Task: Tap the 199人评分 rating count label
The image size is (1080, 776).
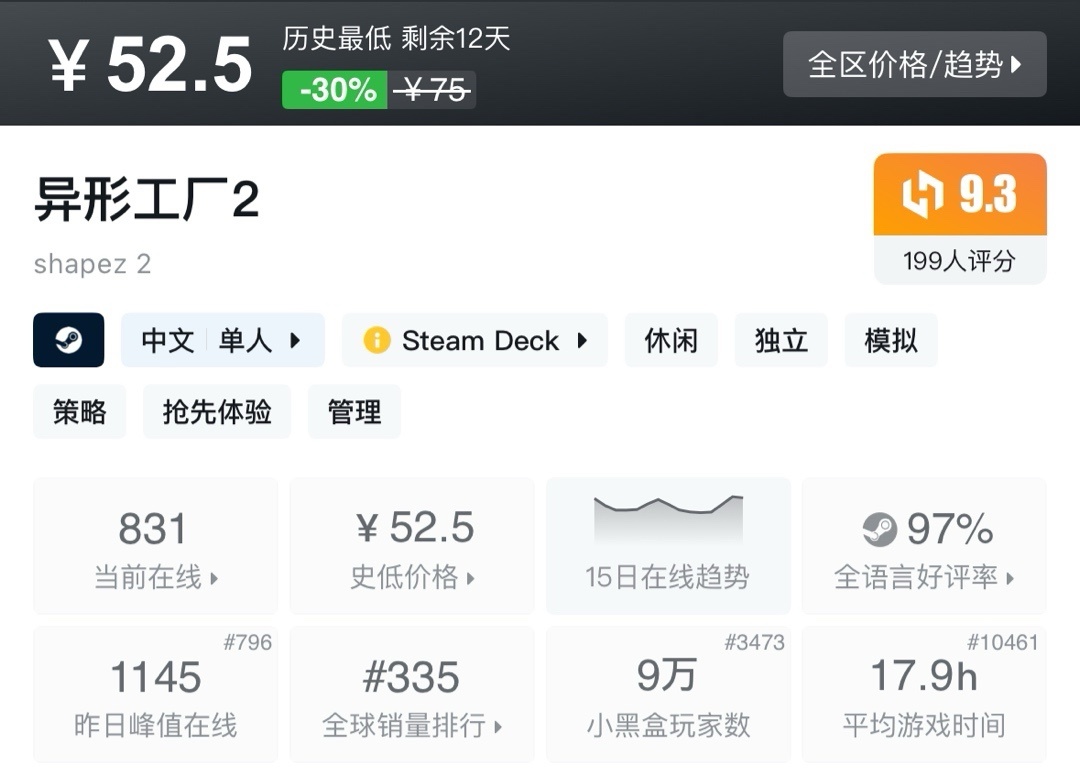Action: pos(959,261)
